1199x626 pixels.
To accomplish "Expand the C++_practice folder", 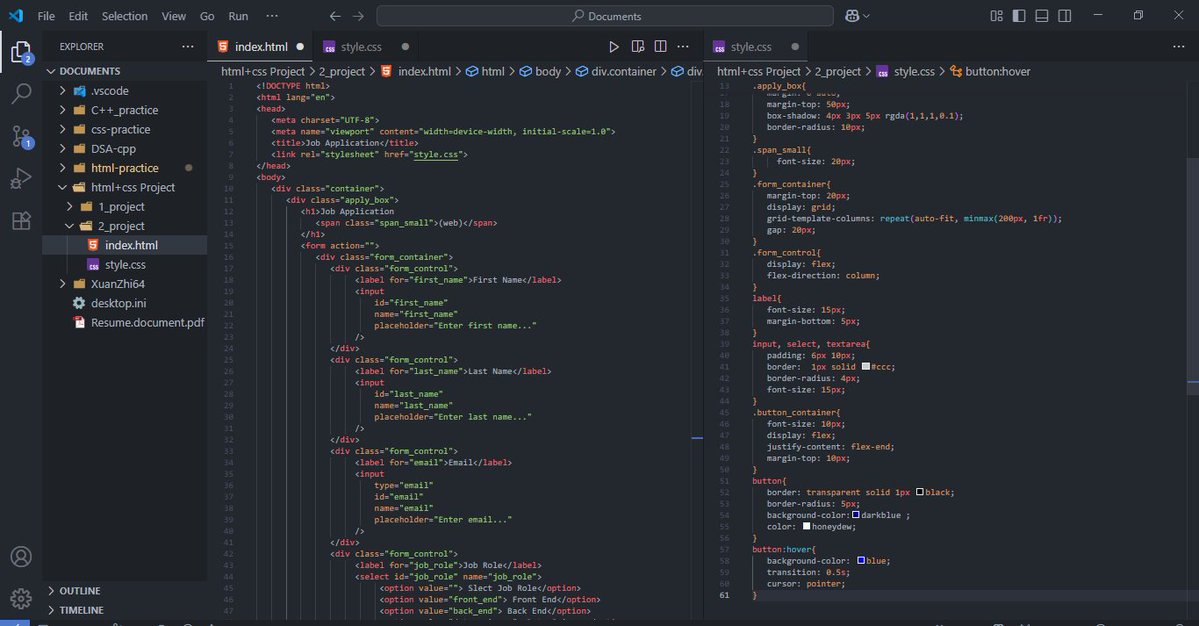I will pyautogui.click(x=63, y=110).
